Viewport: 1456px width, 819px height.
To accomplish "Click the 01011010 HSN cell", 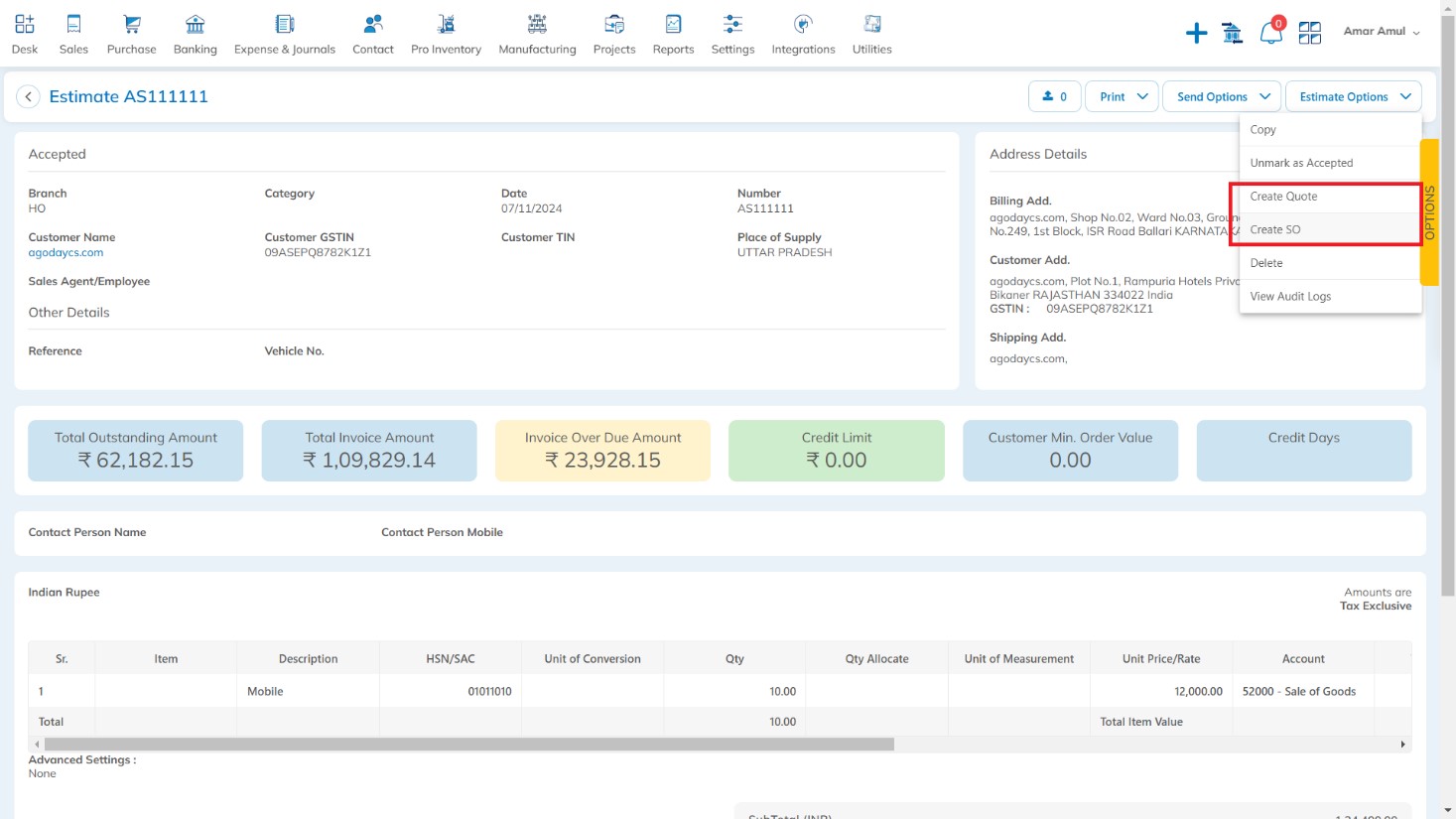I will click(x=451, y=692).
